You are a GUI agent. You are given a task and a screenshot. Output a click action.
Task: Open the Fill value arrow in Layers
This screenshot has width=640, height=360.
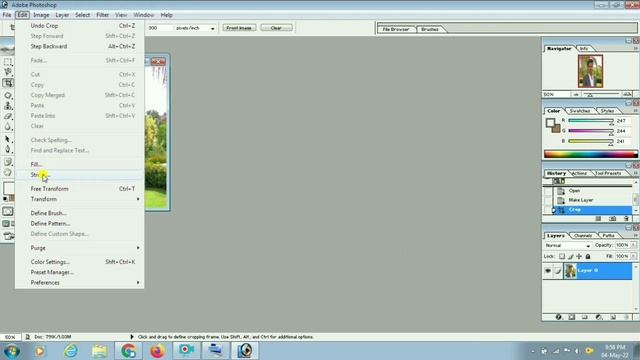click(633, 256)
